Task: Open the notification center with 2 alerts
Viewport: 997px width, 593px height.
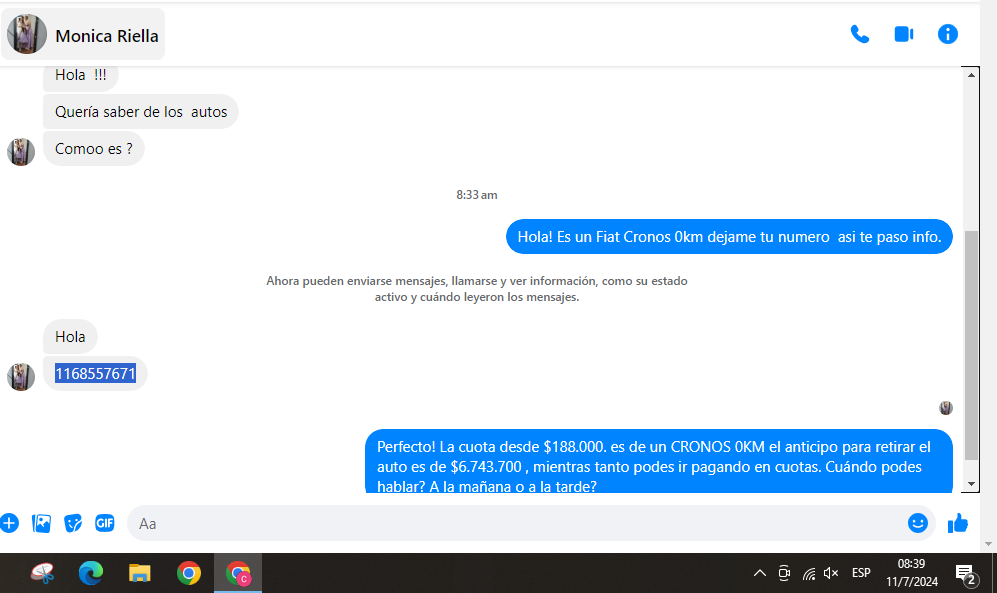Action: coord(966,574)
